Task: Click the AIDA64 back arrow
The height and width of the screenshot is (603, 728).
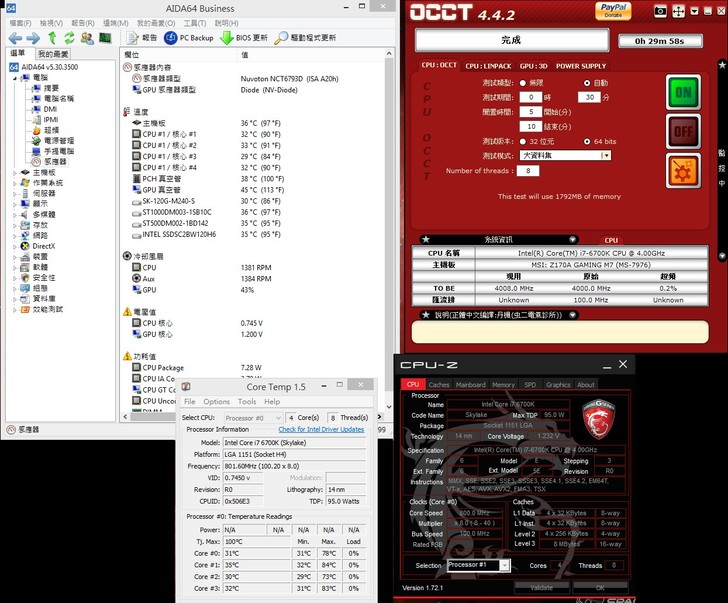Action: 16,38
